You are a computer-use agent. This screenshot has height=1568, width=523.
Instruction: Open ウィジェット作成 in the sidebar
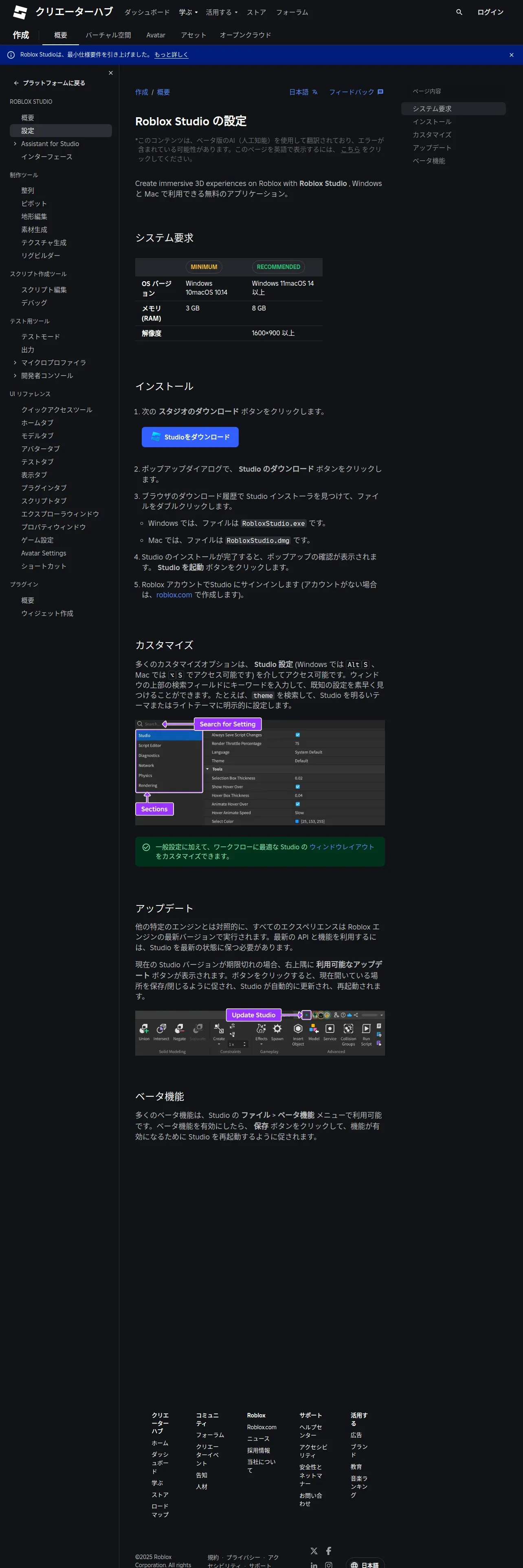[x=47, y=614]
